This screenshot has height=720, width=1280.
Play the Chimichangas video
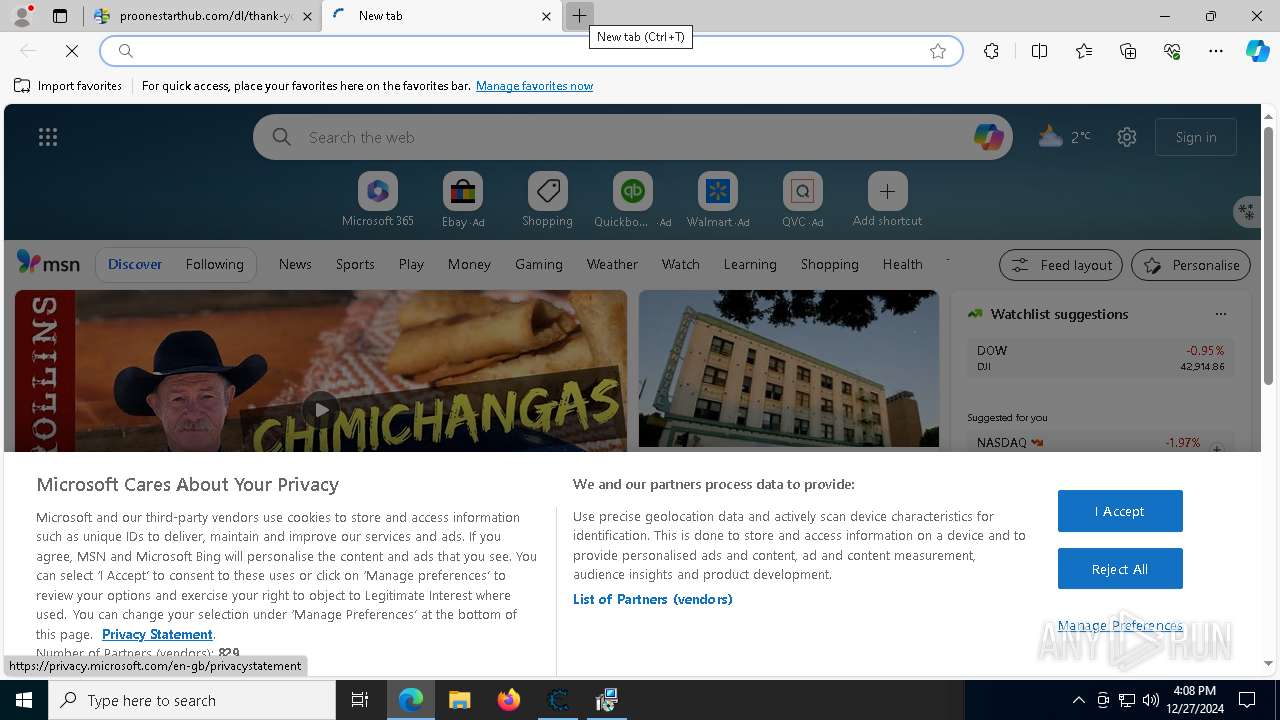coord(320,409)
